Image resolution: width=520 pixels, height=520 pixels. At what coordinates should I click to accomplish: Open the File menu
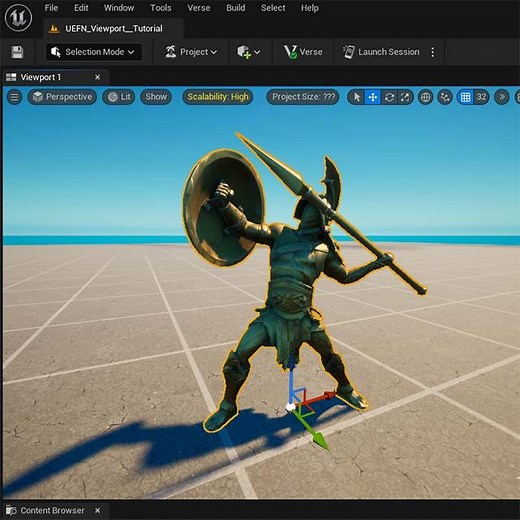click(51, 8)
